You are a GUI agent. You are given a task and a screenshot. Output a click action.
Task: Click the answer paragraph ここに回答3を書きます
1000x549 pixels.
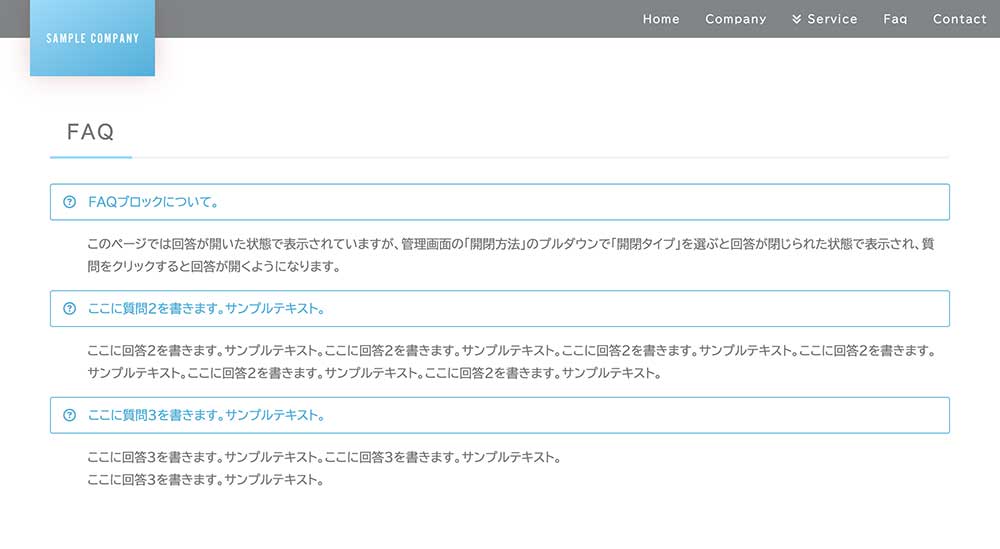(x=324, y=468)
